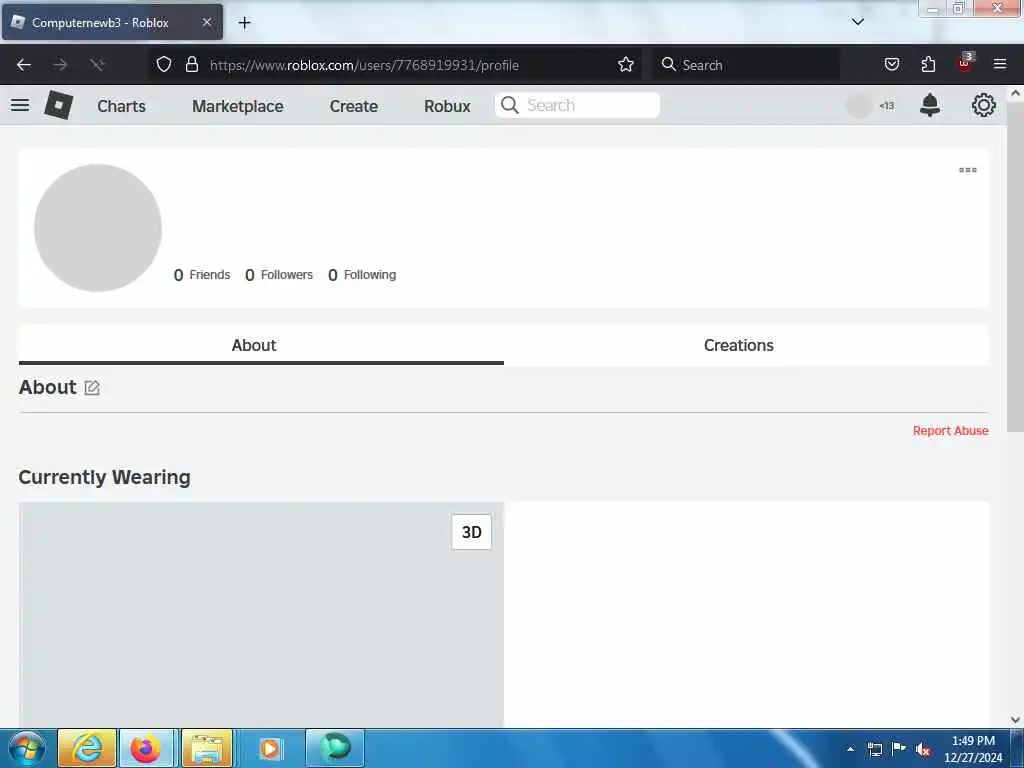This screenshot has width=1024, height=768.
Task: Open the tracking protection shield icon
Action: pos(164,64)
